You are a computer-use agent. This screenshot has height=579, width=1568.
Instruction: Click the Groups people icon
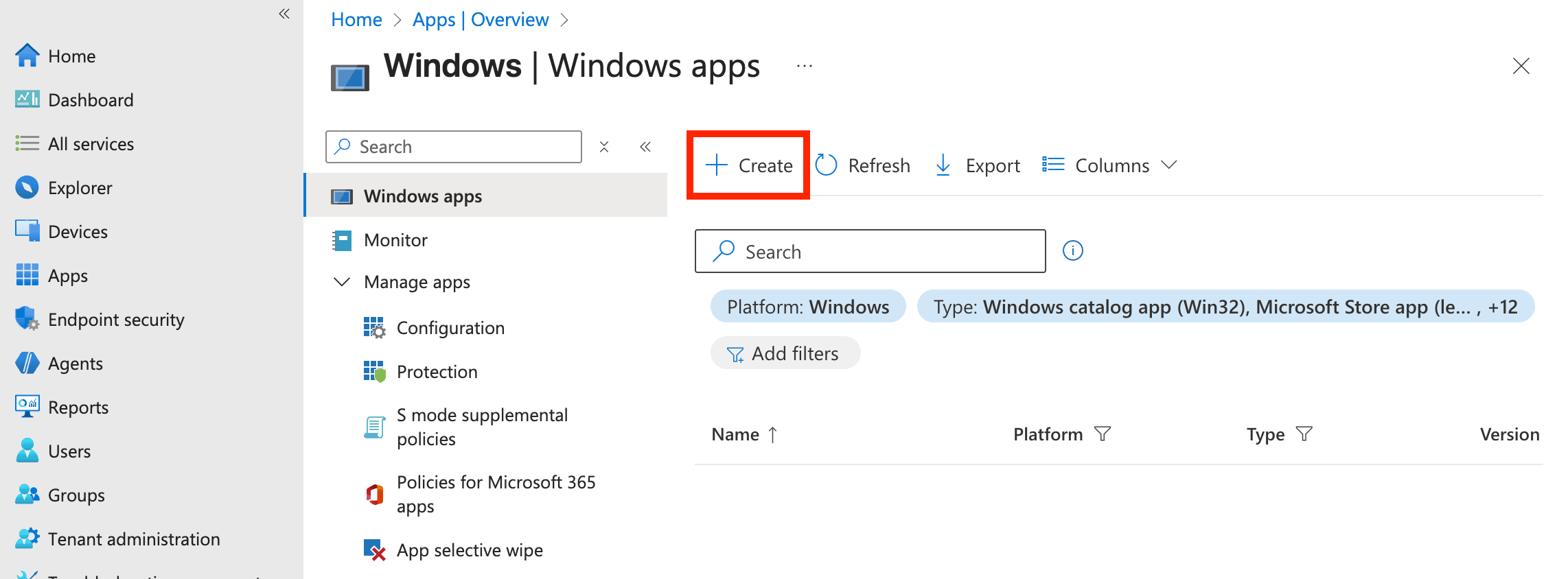27,495
